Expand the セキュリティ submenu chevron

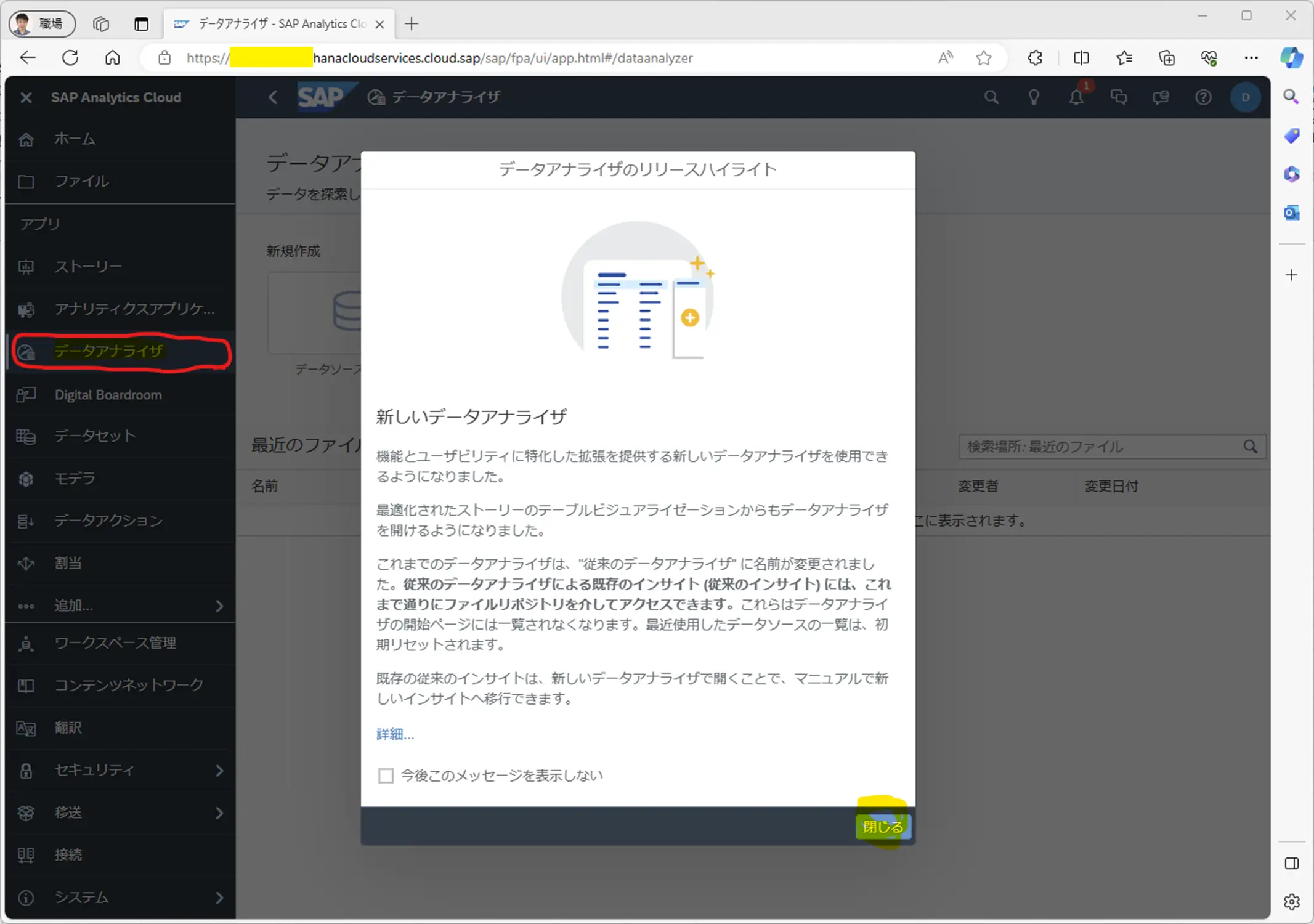(219, 771)
